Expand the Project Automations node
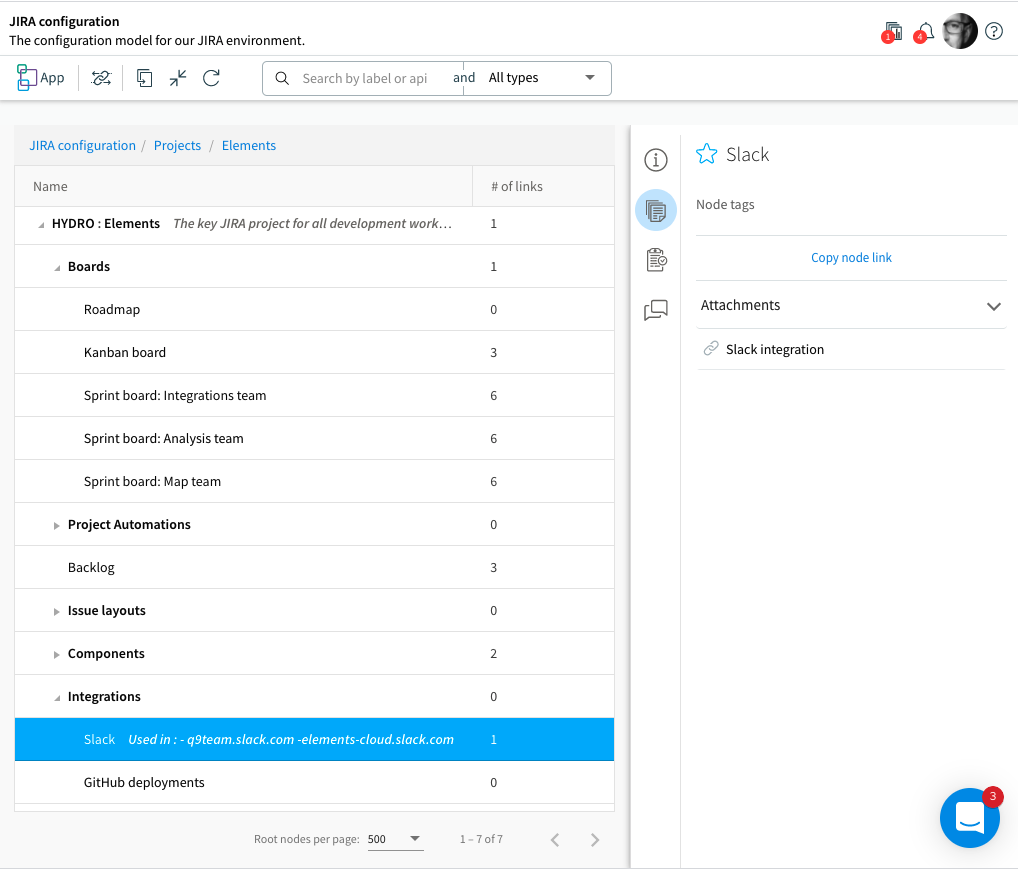 tap(57, 525)
